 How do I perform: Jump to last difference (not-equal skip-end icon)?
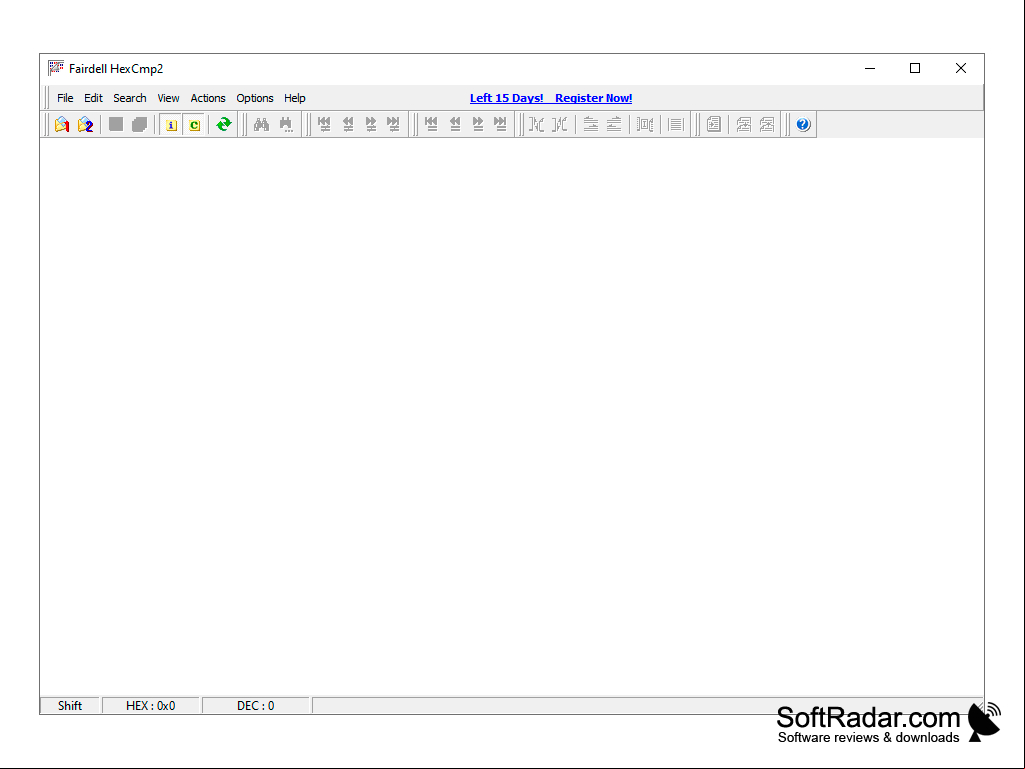[394, 124]
